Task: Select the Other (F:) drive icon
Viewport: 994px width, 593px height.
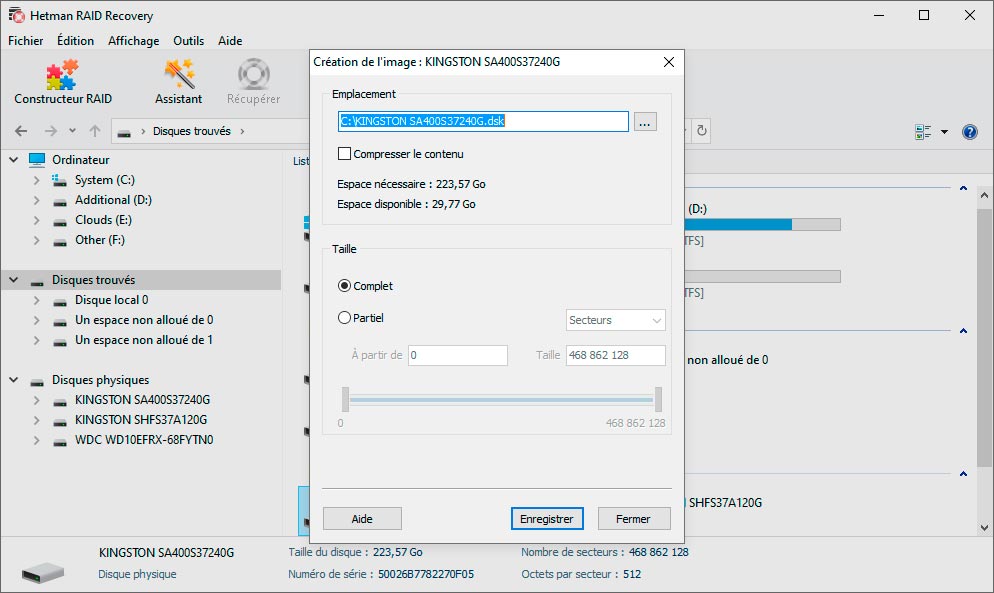Action: click(60, 242)
